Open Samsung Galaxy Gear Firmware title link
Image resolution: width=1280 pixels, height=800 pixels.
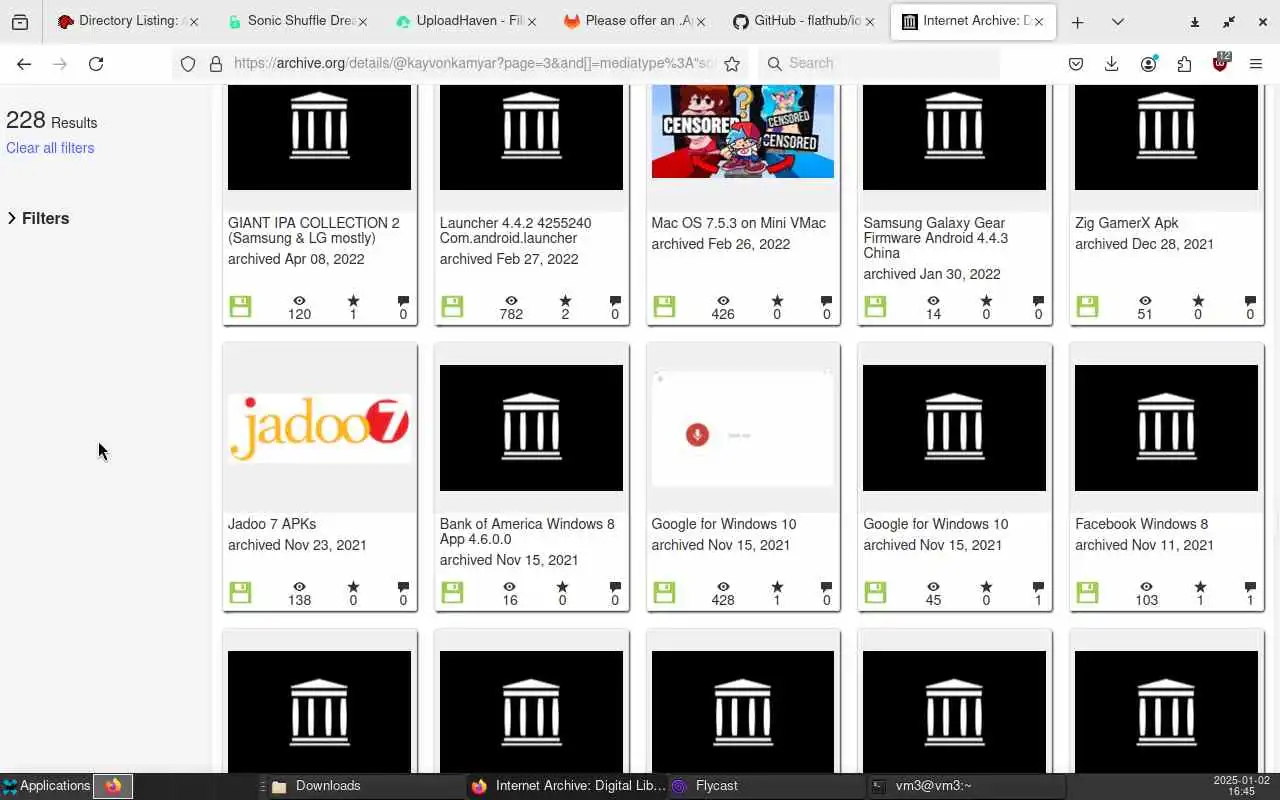click(x=936, y=238)
